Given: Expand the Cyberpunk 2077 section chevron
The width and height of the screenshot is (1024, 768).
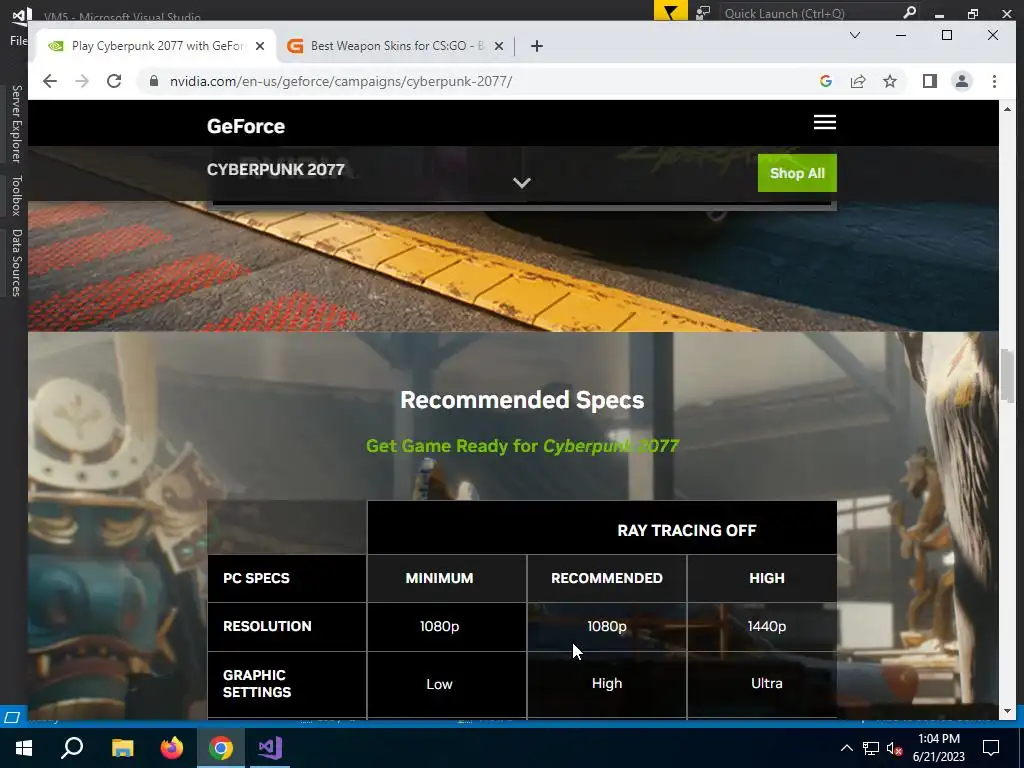Looking at the screenshot, I should click(521, 183).
